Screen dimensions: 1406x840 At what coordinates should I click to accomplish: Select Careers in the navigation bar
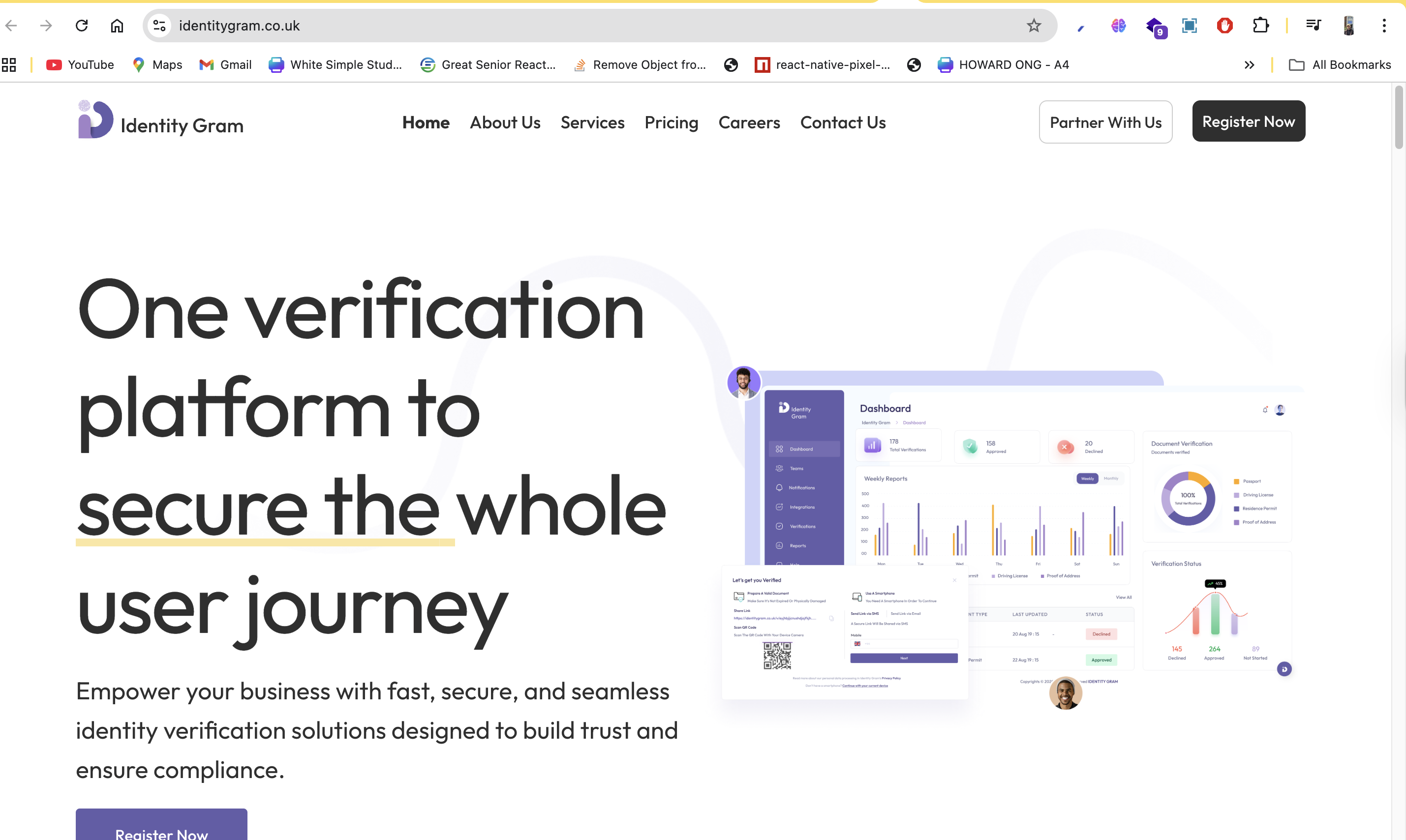749,123
